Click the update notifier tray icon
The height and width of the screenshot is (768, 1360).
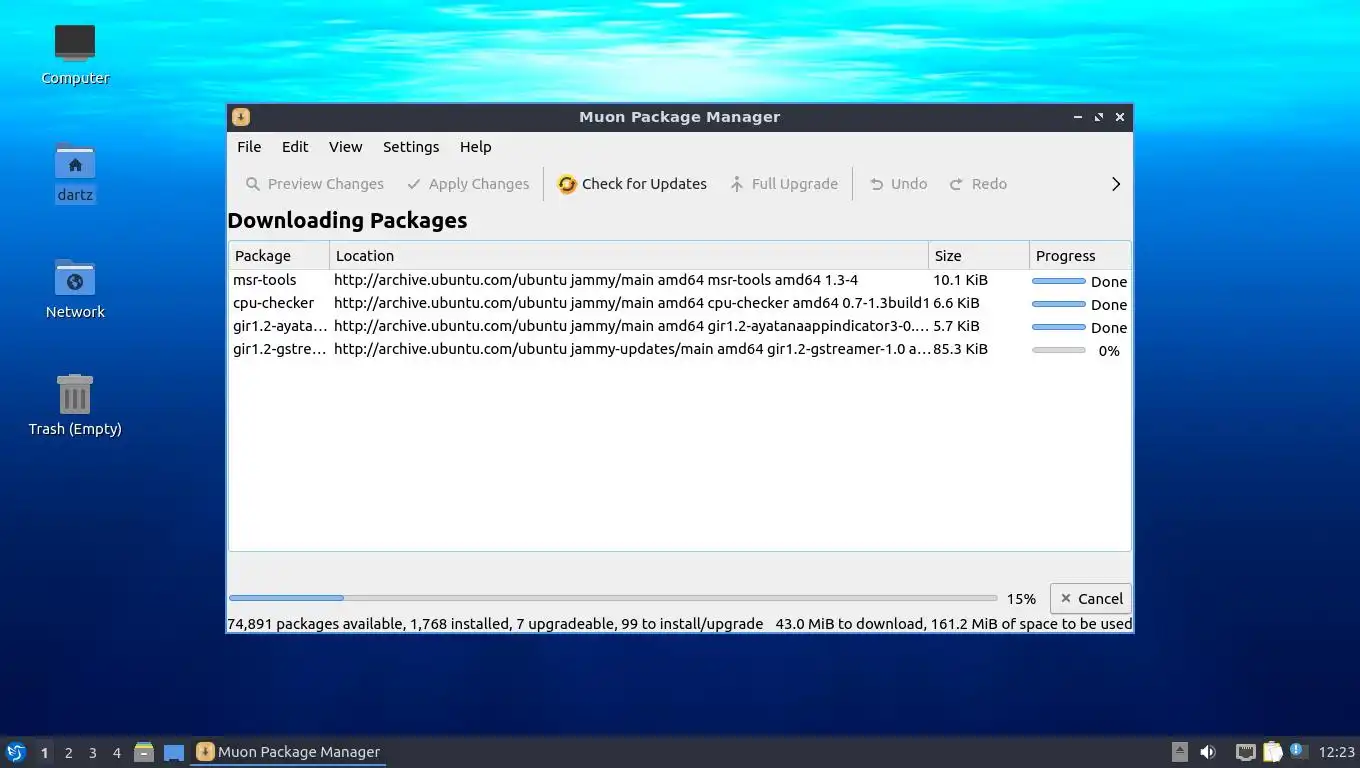coord(1298,750)
